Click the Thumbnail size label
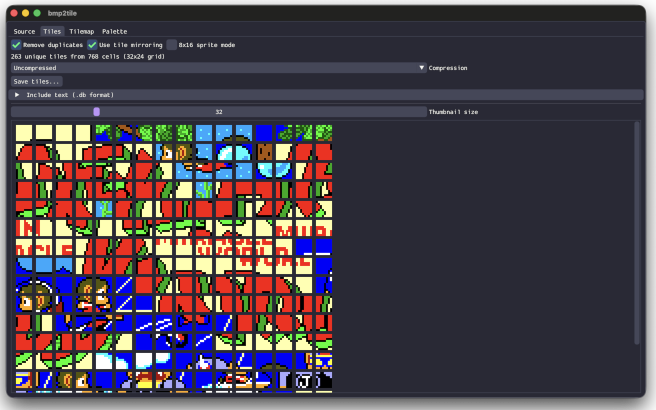The width and height of the screenshot is (656, 410). (453, 112)
